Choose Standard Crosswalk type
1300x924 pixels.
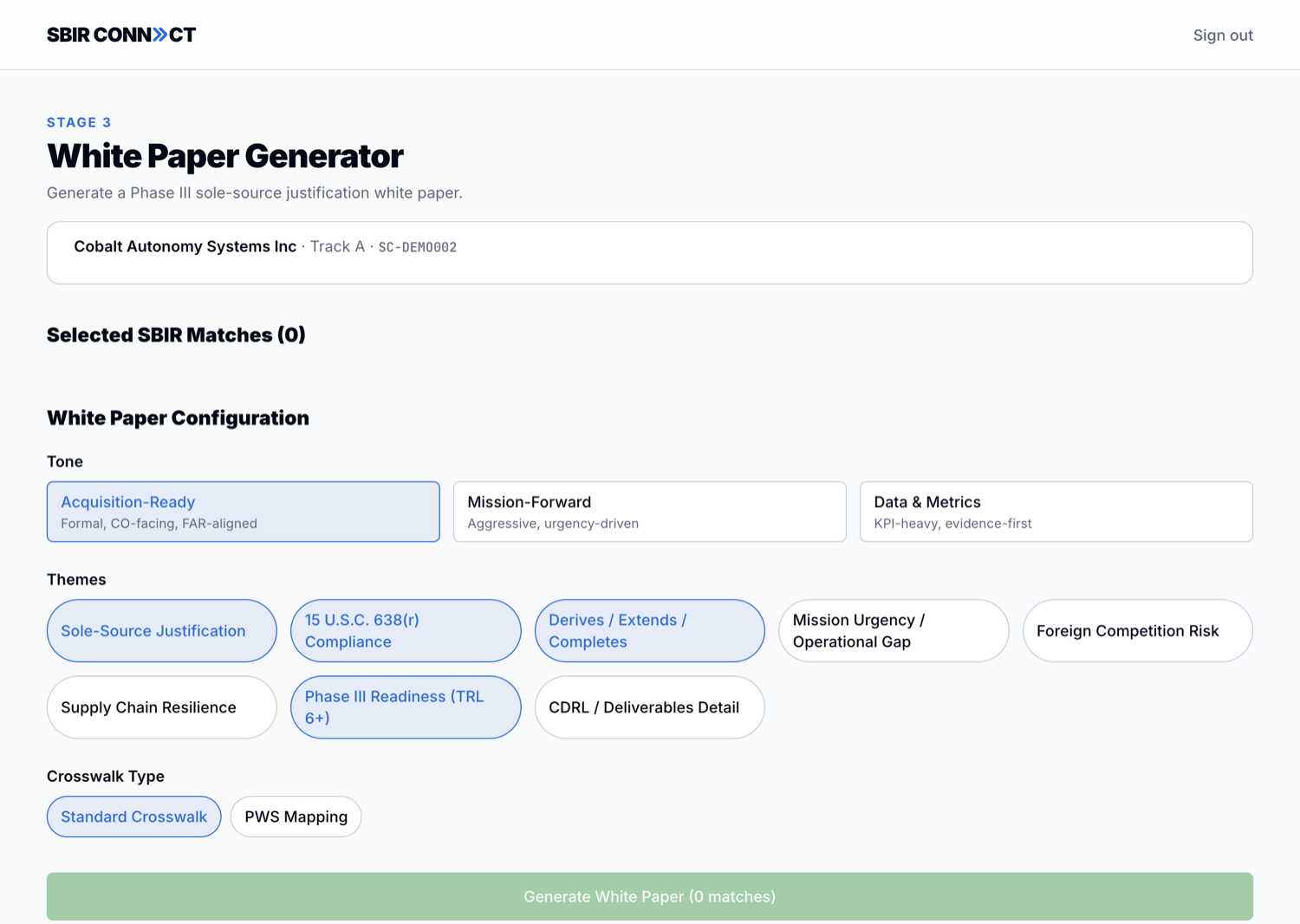click(x=134, y=817)
